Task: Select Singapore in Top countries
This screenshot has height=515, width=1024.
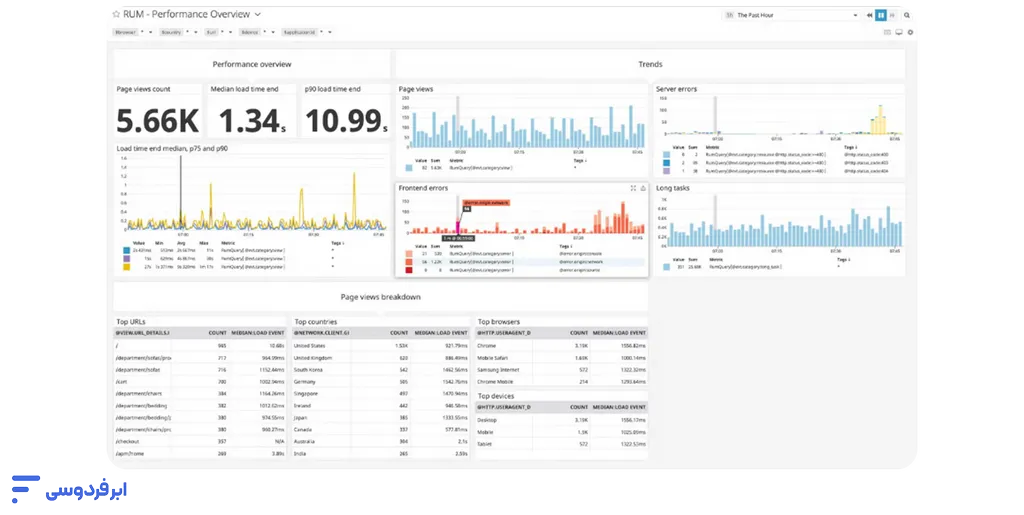Action: (381, 394)
